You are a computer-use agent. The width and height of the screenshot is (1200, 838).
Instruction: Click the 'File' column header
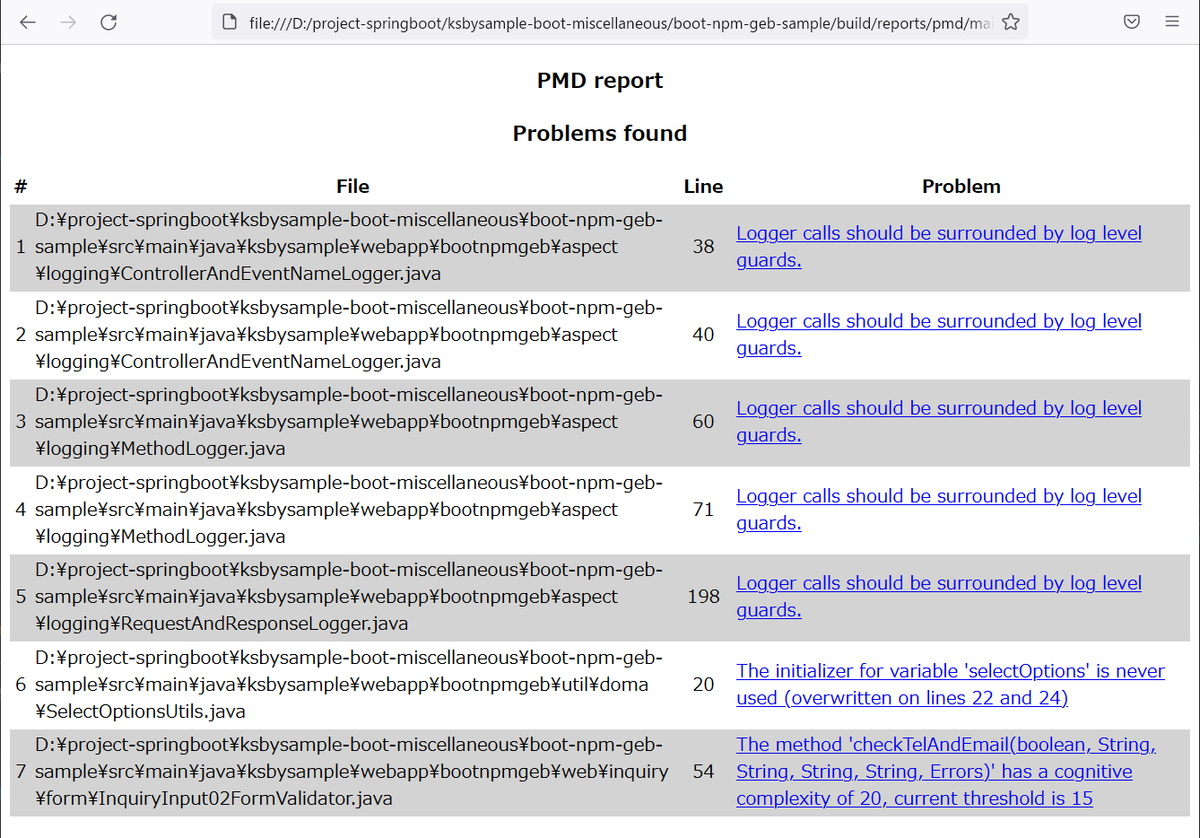point(353,186)
